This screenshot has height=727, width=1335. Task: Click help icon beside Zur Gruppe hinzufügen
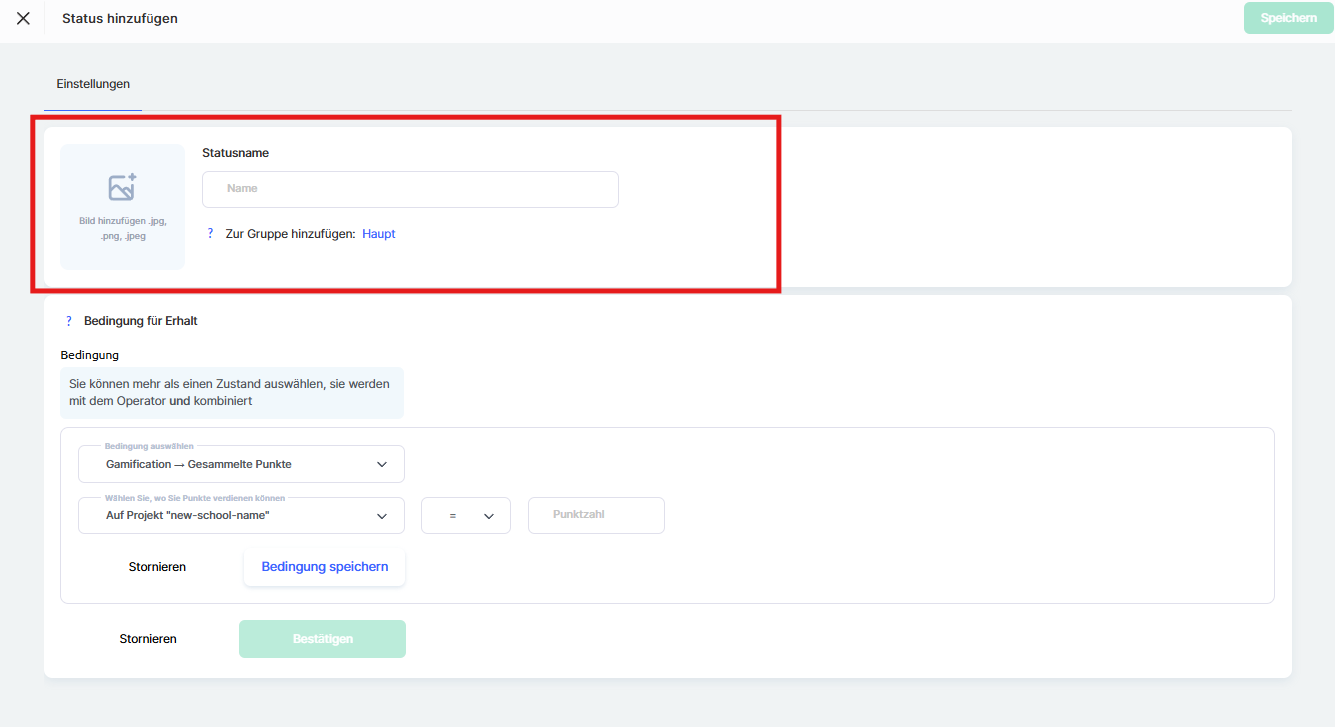point(210,234)
